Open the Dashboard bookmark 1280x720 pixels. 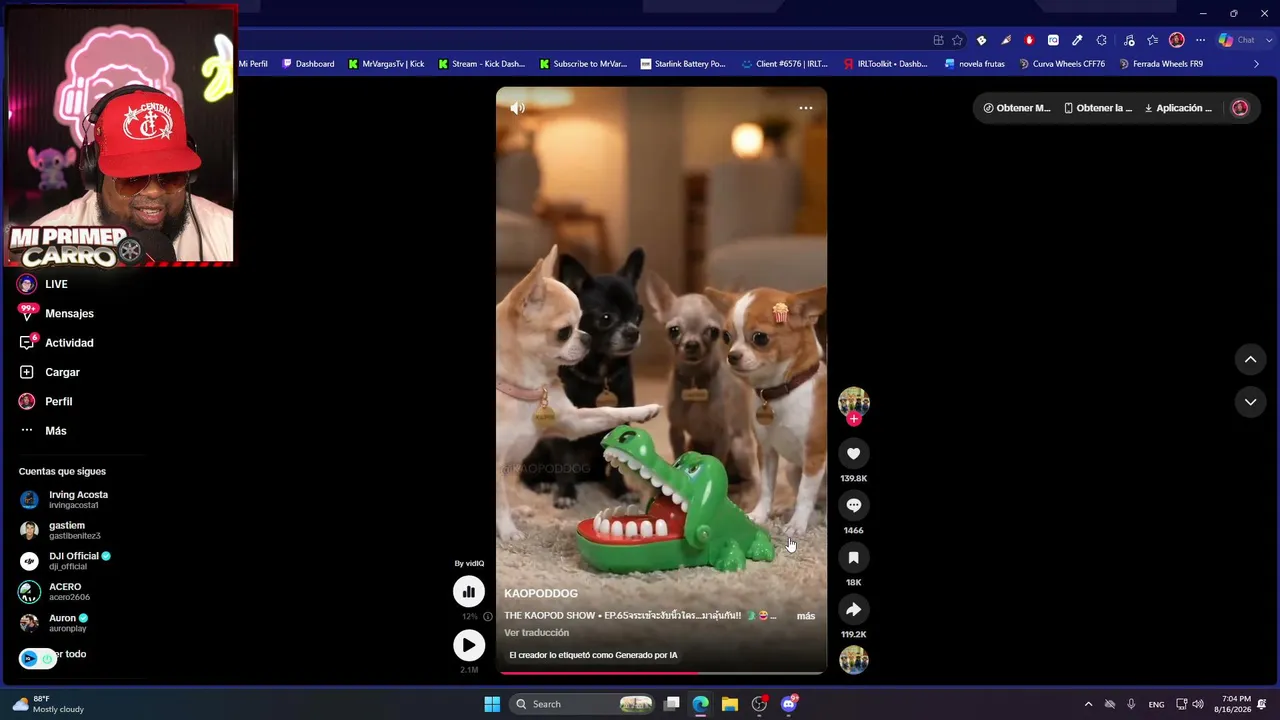pyautogui.click(x=308, y=64)
